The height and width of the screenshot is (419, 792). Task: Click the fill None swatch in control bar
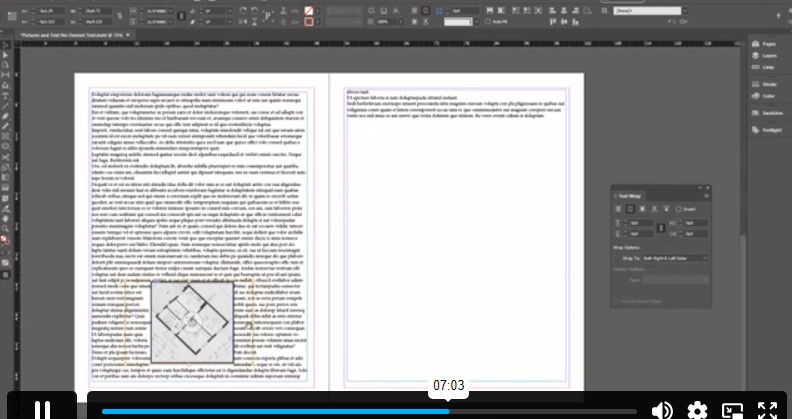[309, 11]
